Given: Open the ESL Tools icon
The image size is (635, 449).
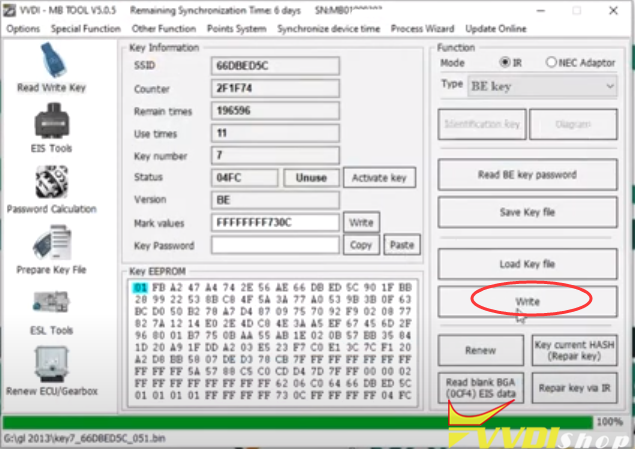Looking at the screenshot, I should 51,313.
